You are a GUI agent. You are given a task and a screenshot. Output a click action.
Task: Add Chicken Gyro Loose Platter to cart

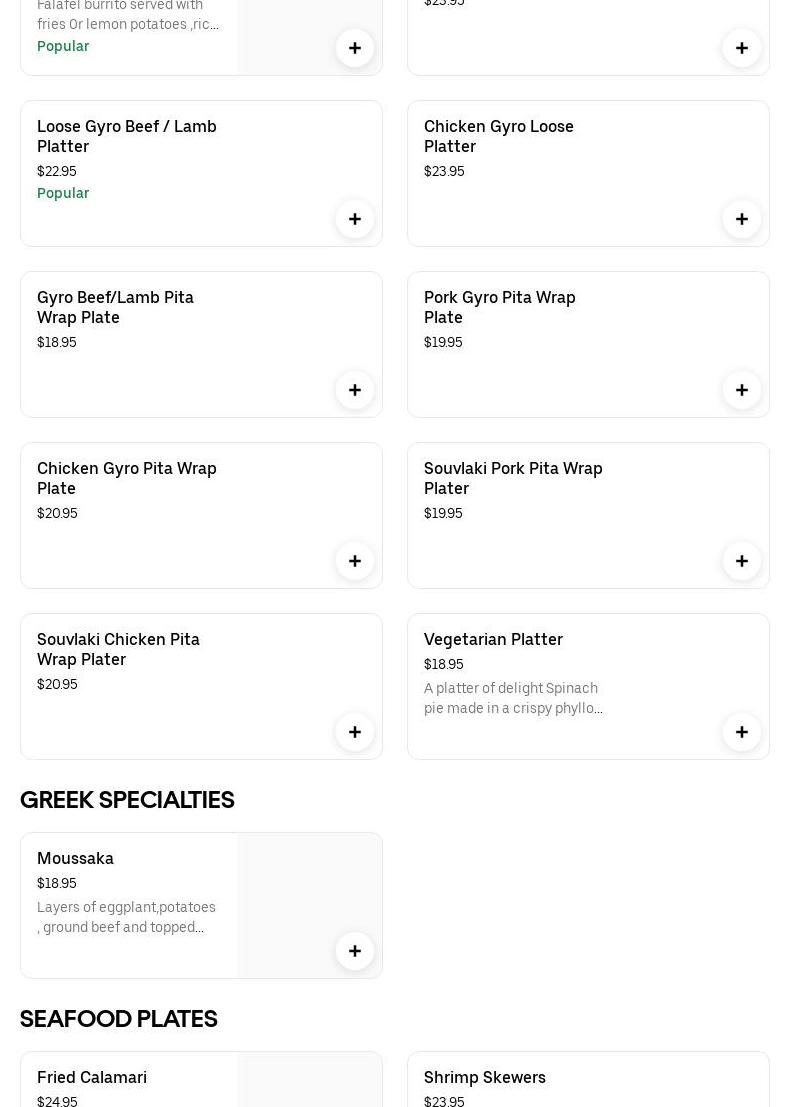pos(742,219)
